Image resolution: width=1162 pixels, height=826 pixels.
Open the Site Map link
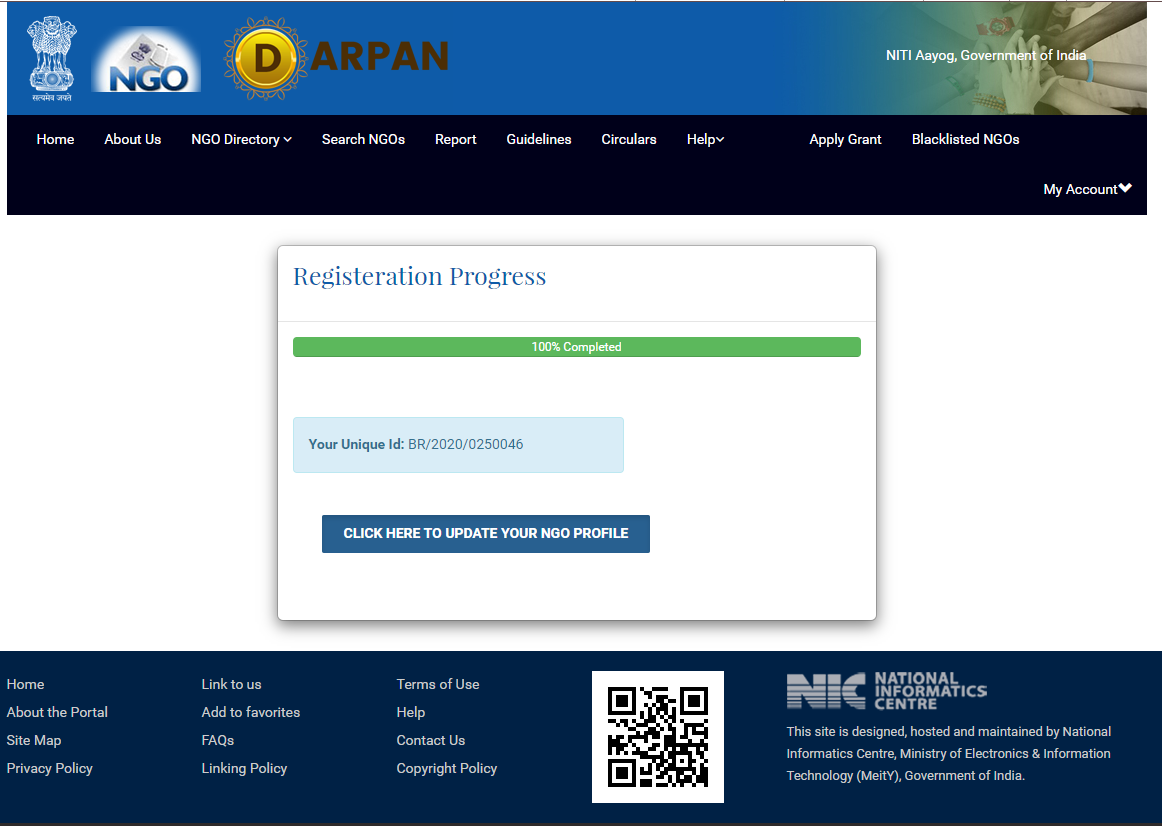(x=34, y=740)
